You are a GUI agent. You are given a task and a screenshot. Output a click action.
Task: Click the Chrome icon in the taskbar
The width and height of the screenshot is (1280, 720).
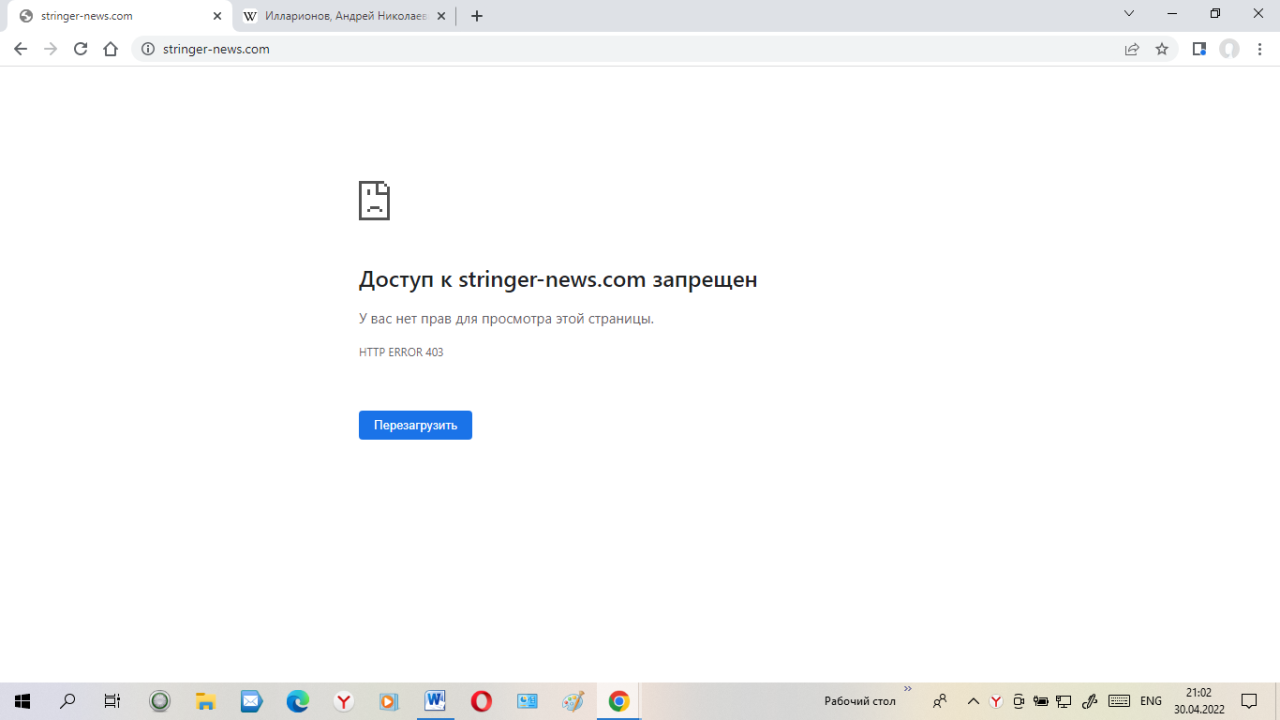point(619,701)
